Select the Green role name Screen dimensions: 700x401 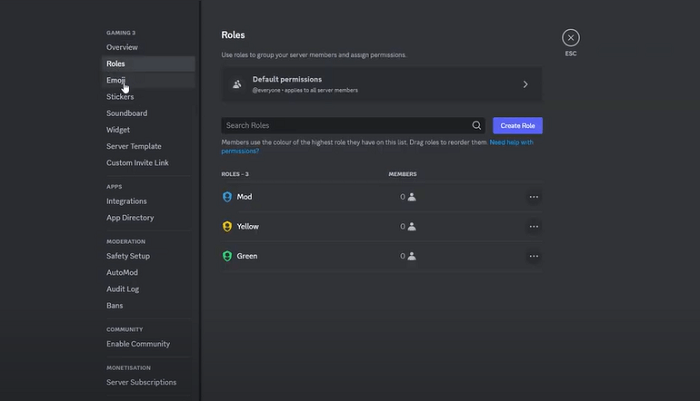[247, 256]
